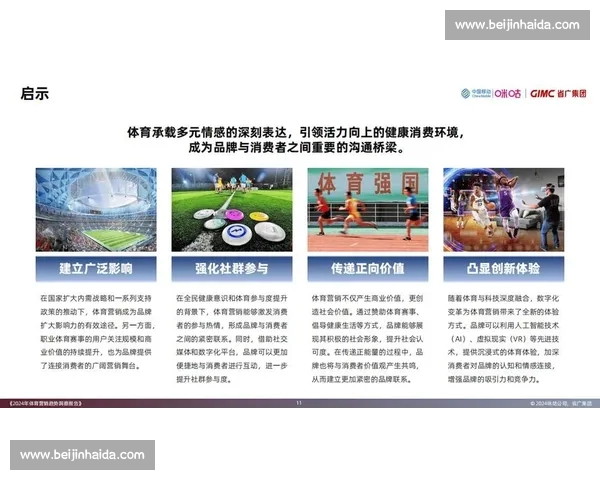This screenshot has width=600, height=480.
Task: Click the GIMC 省广集团 logo
Action: (x=558, y=93)
